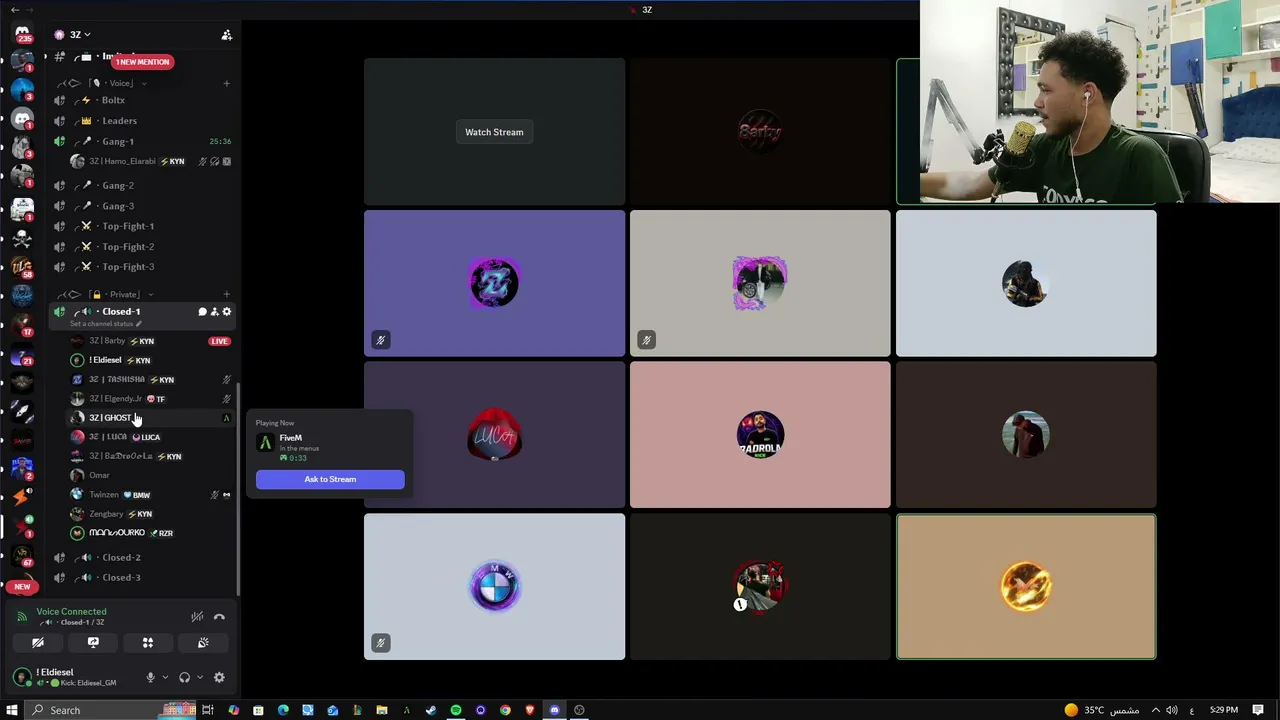
Task: Open 3Z server dropdown menu
Action: pos(80,35)
